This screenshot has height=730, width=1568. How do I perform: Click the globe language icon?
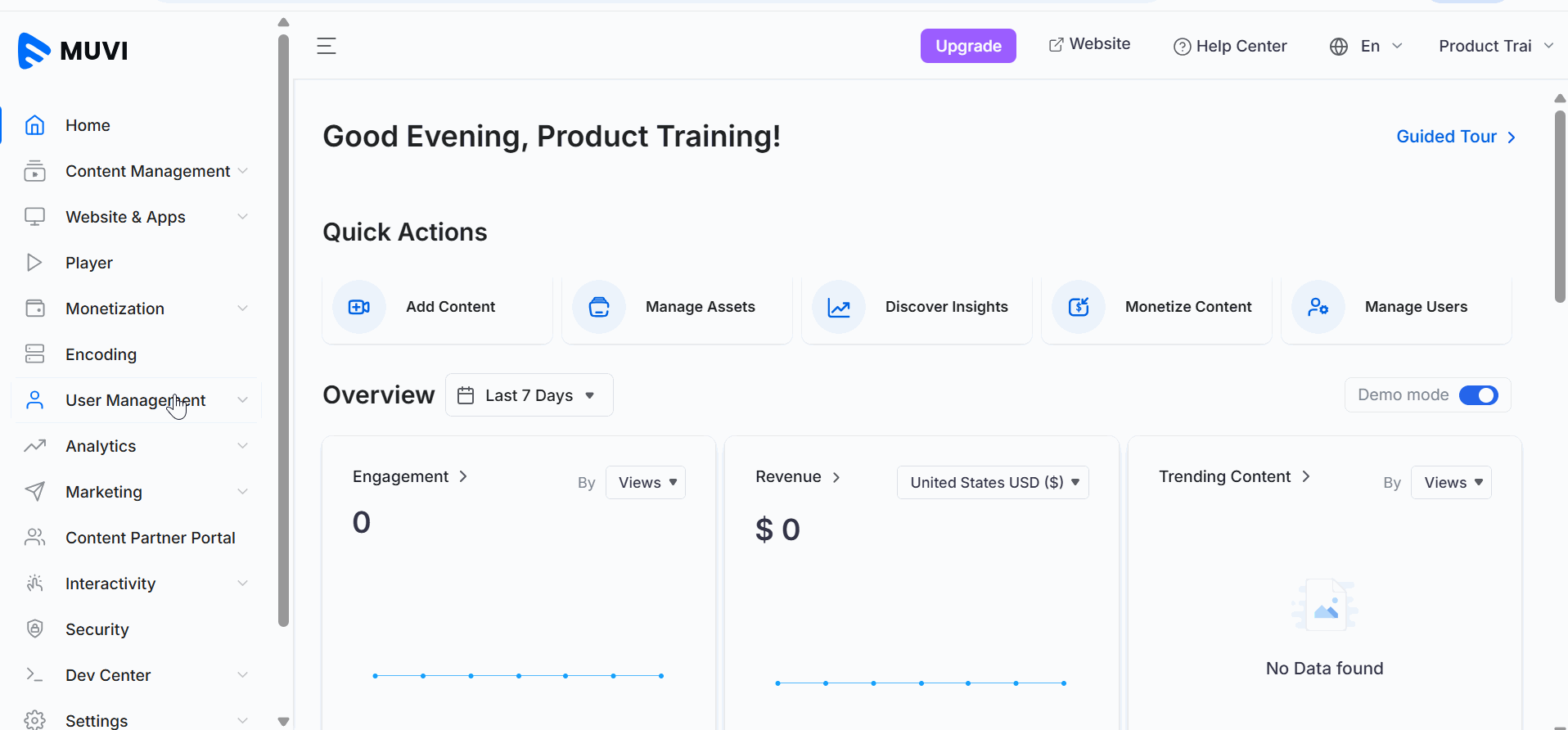click(1339, 47)
